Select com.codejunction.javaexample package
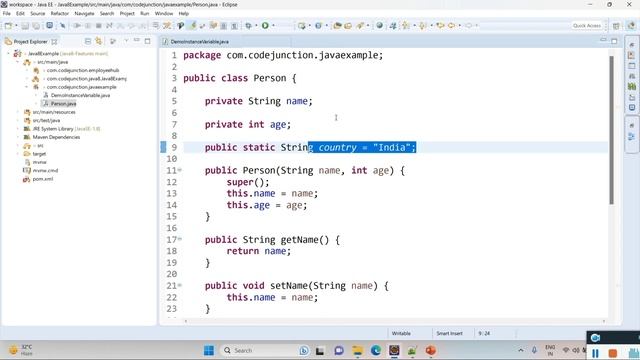Image resolution: width=640 pixels, height=360 pixels. pyautogui.click(x=82, y=87)
